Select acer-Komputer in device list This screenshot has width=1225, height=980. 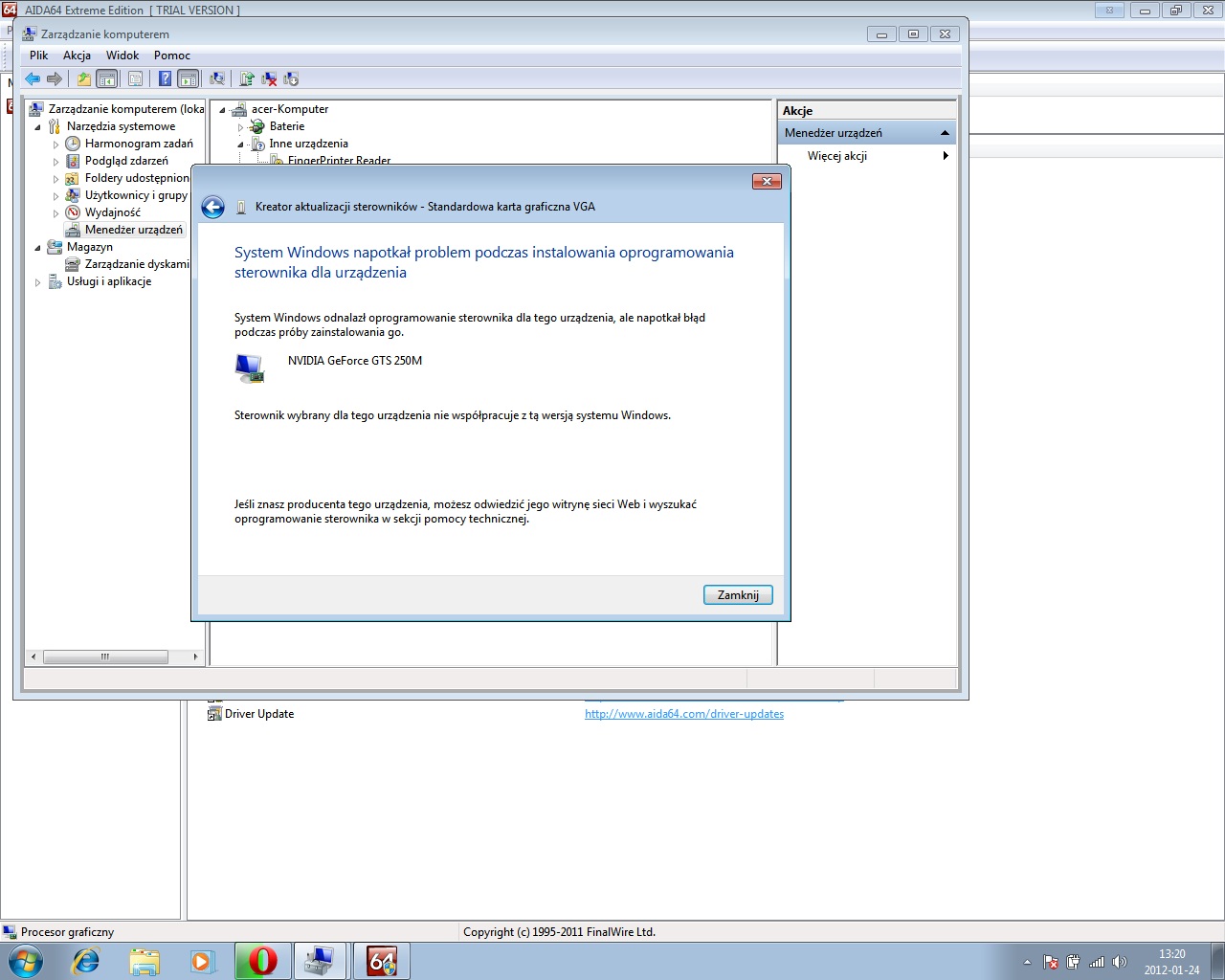(289, 109)
